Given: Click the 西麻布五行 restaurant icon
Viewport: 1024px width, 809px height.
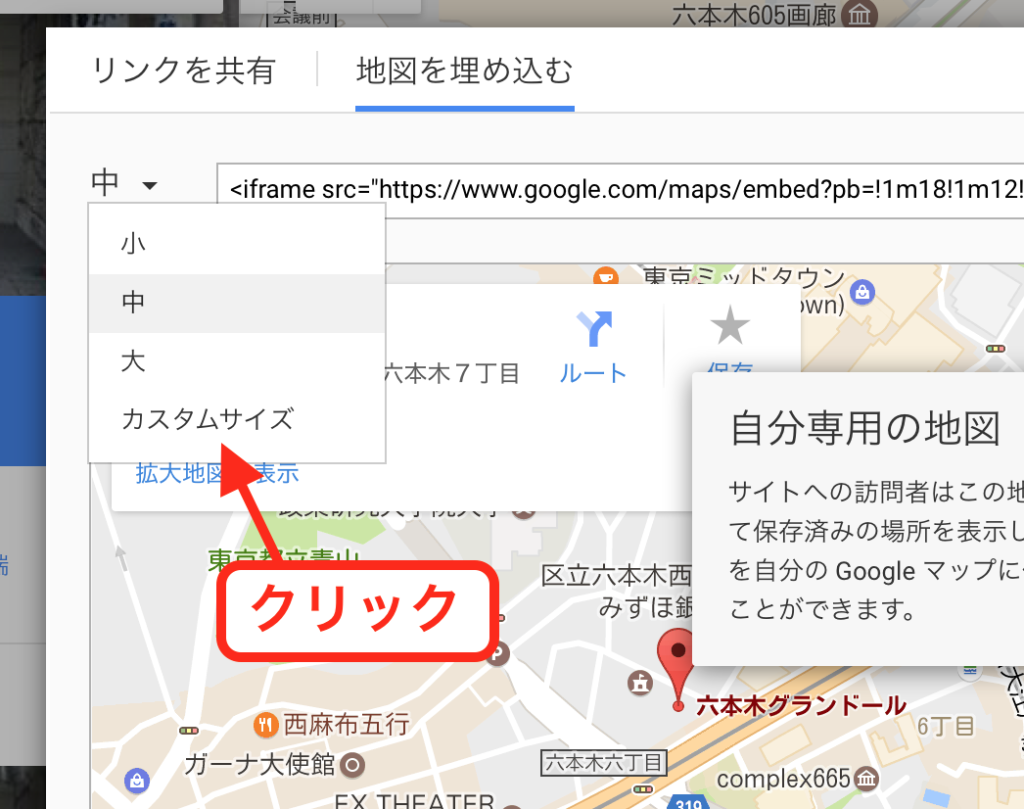Looking at the screenshot, I should (x=265, y=723).
